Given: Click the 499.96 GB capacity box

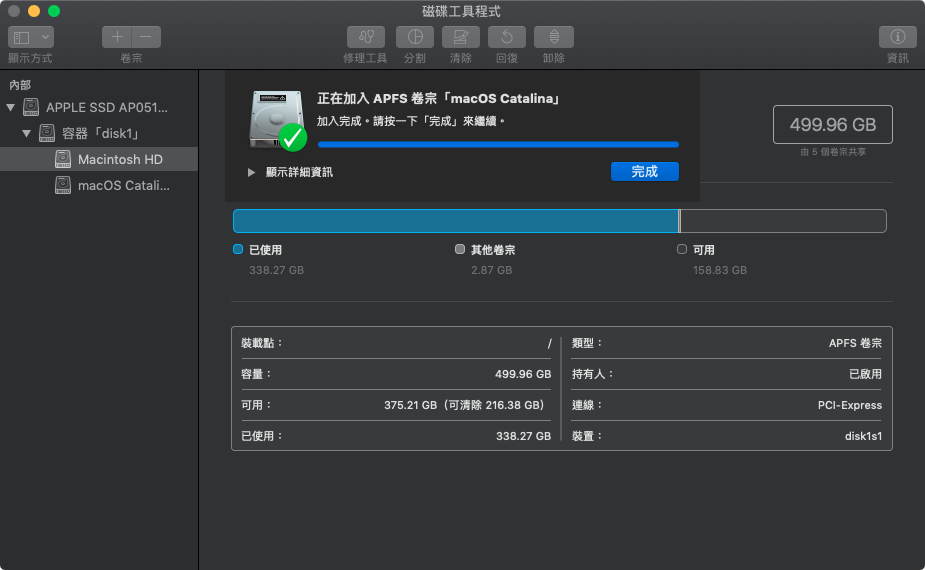Looking at the screenshot, I should pyautogui.click(x=832, y=125).
